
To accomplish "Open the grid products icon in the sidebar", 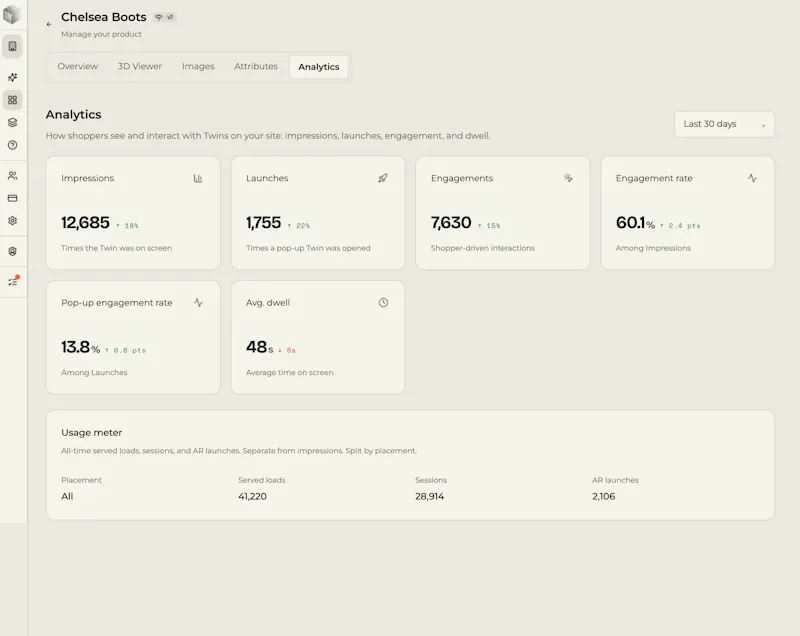I will [13, 100].
